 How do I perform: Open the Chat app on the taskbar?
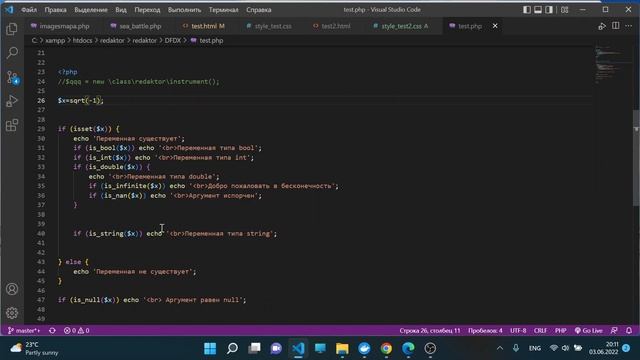pos(276,348)
